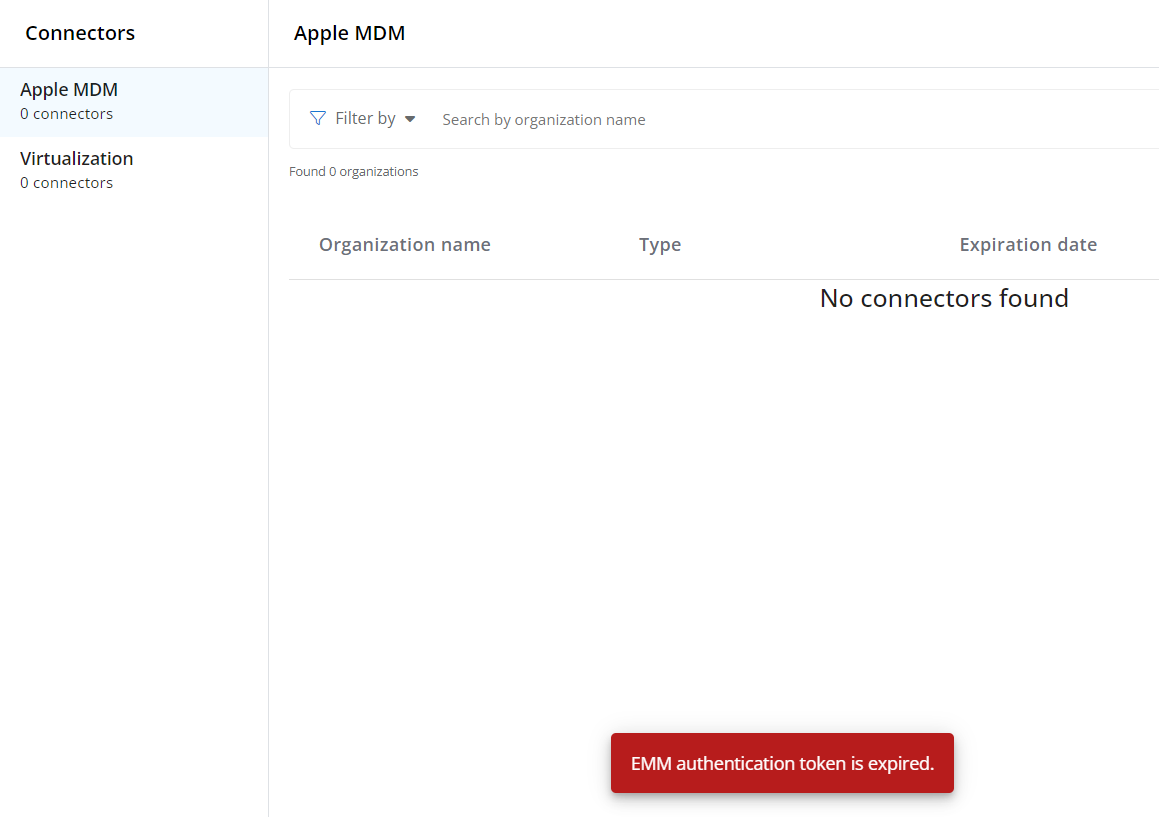Sort by Expiration date column

pos(1028,245)
